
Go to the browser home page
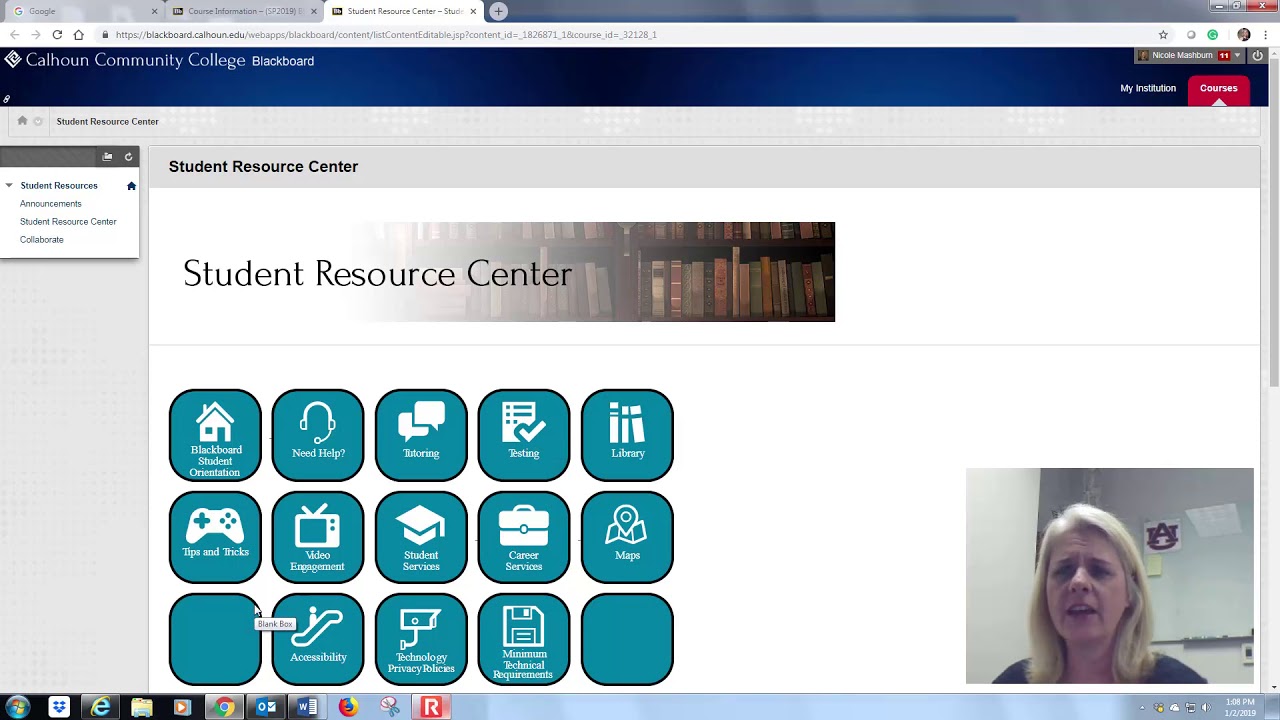click(78, 35)
